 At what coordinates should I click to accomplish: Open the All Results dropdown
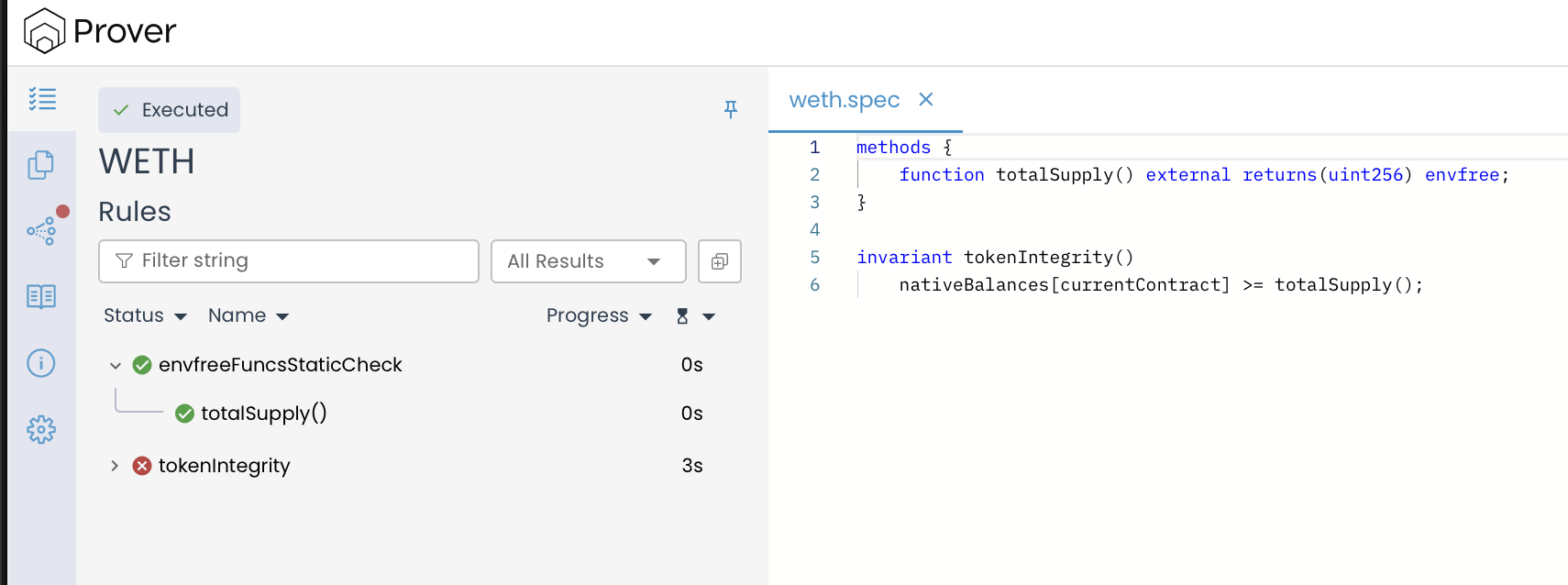(x=588, y=261)
